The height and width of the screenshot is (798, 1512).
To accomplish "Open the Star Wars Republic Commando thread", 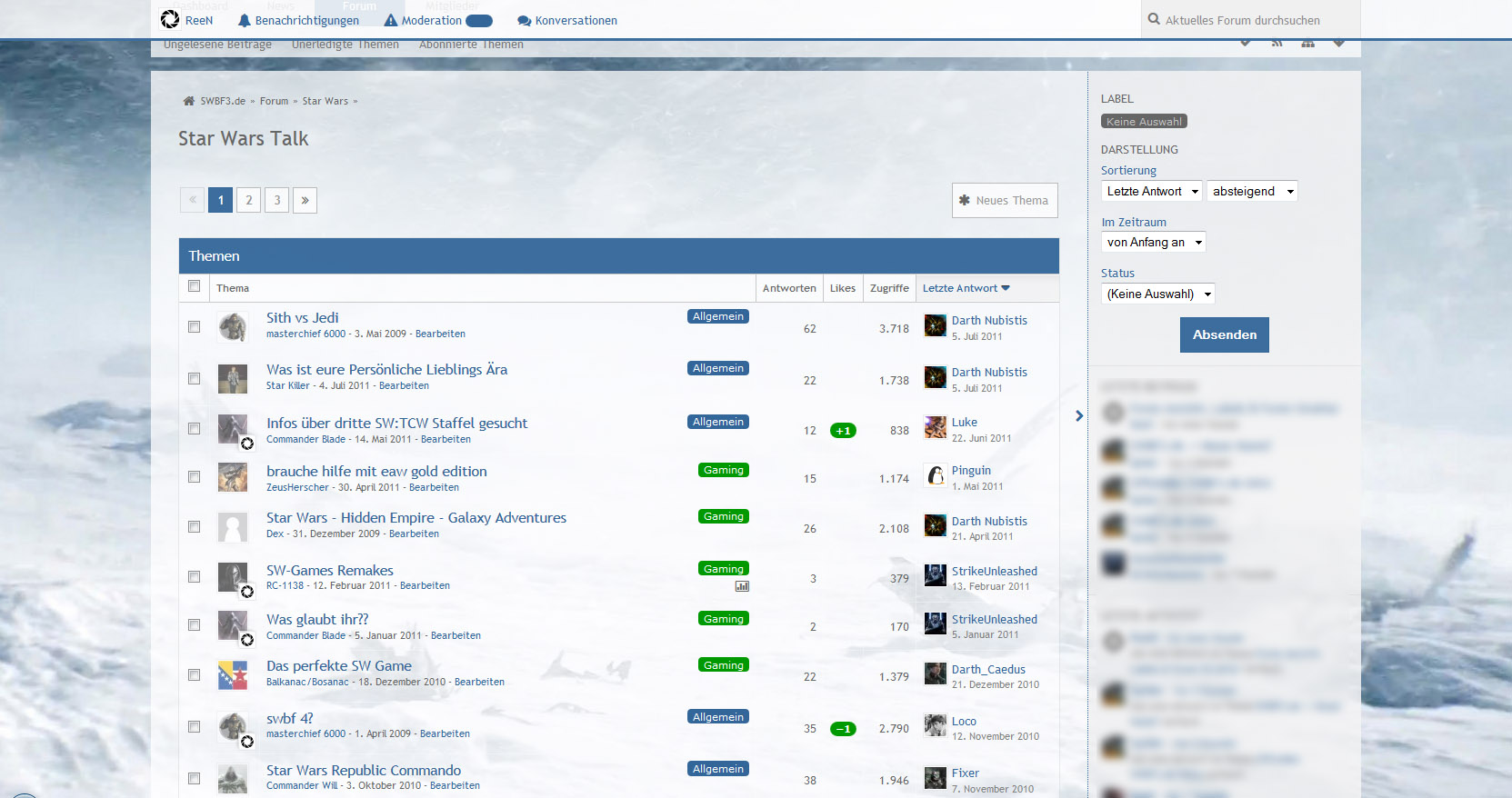I will [x=364, y=770].
